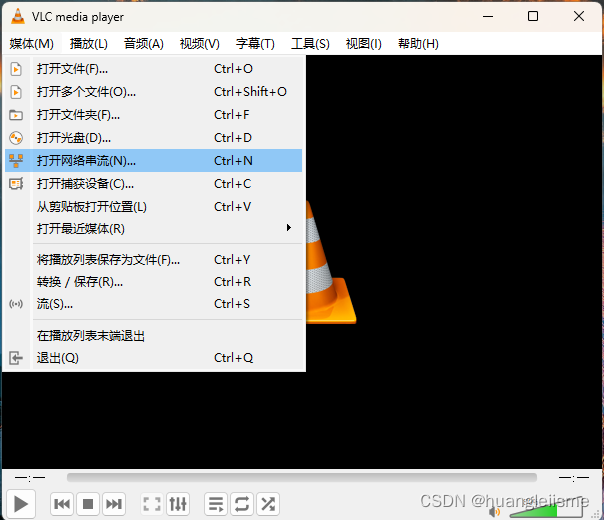
Task: Minimize the VLC window
Action: click(488, 16)
